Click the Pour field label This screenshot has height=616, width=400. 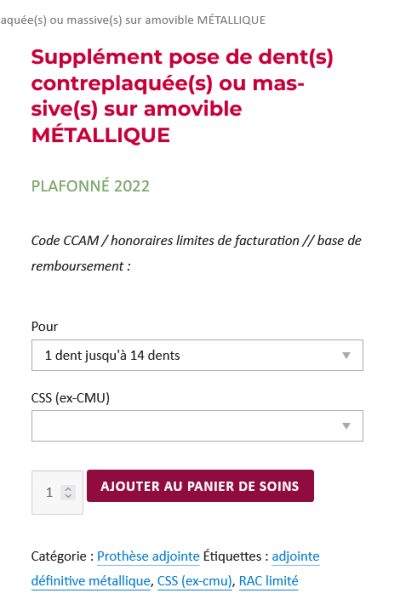[44, 326]
